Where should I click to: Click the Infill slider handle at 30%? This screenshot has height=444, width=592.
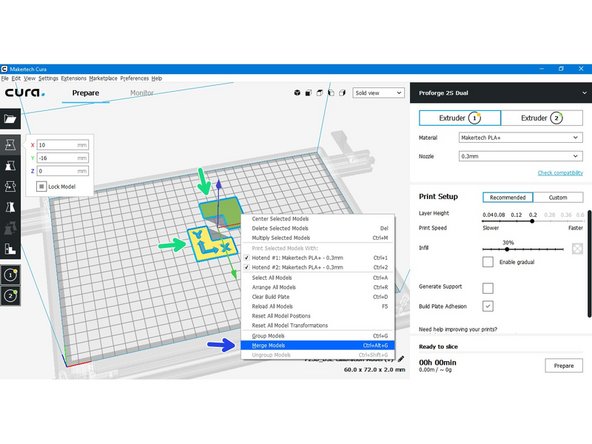click(x=507, y=249)
